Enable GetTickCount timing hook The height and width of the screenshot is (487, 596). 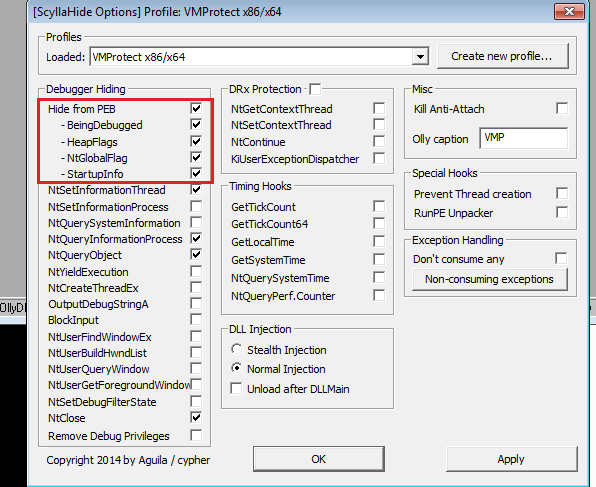[x=379, y=206]
